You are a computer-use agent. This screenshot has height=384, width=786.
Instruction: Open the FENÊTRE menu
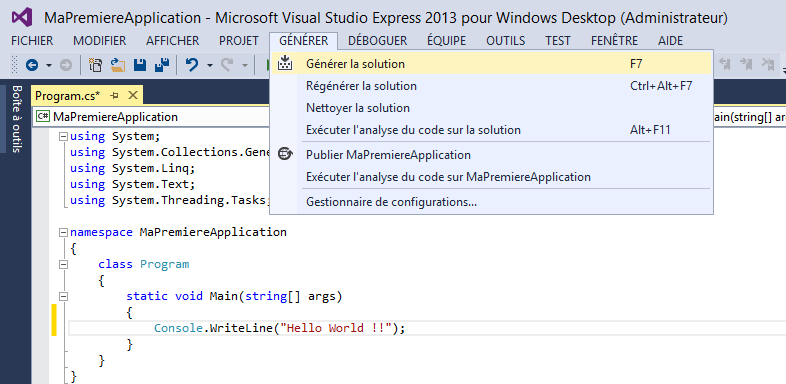(x=615, y=41)
